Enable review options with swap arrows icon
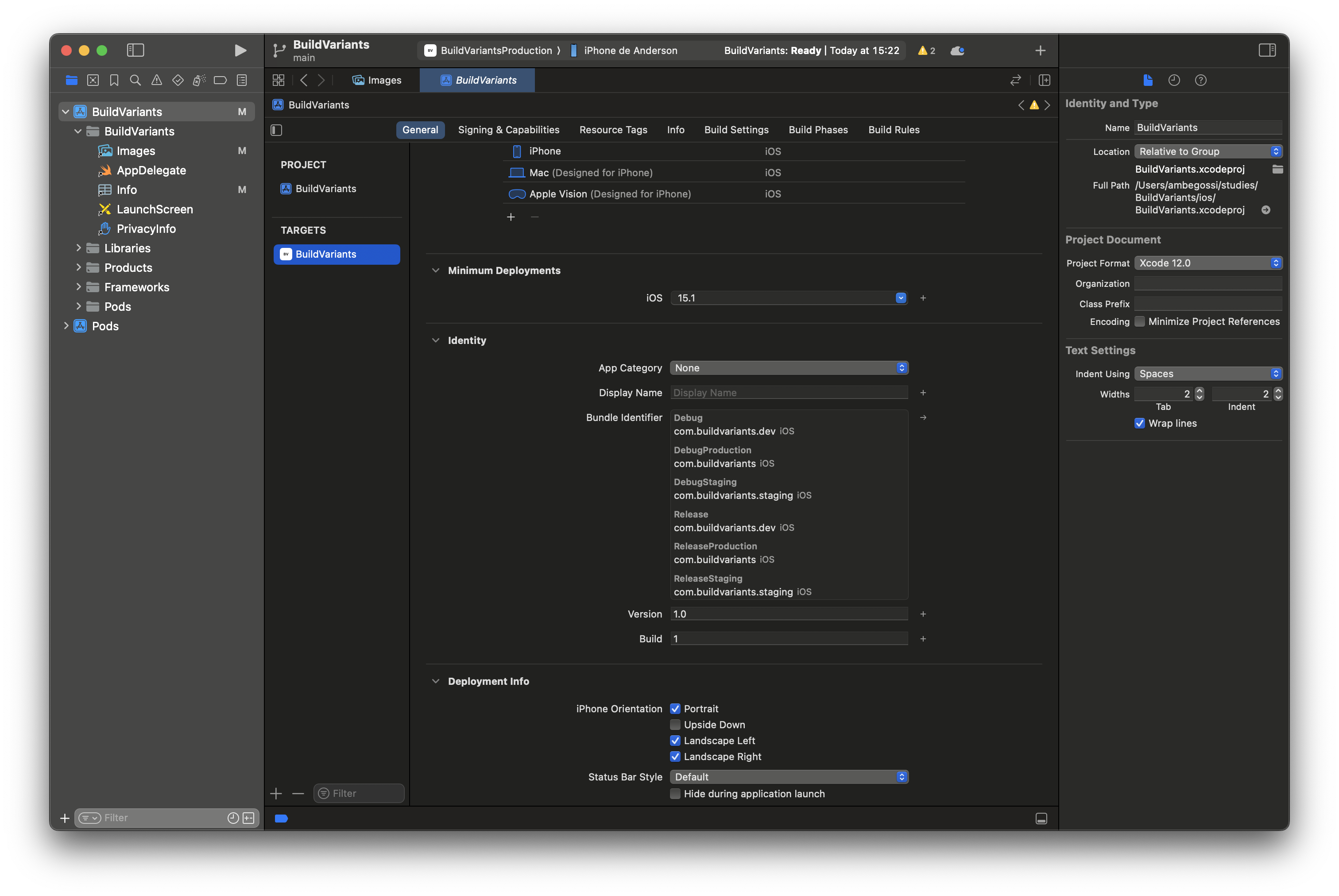Image resolution: width=1339 pixels, height=896 pixels. pyautogui.click(x=1015, y=81)
